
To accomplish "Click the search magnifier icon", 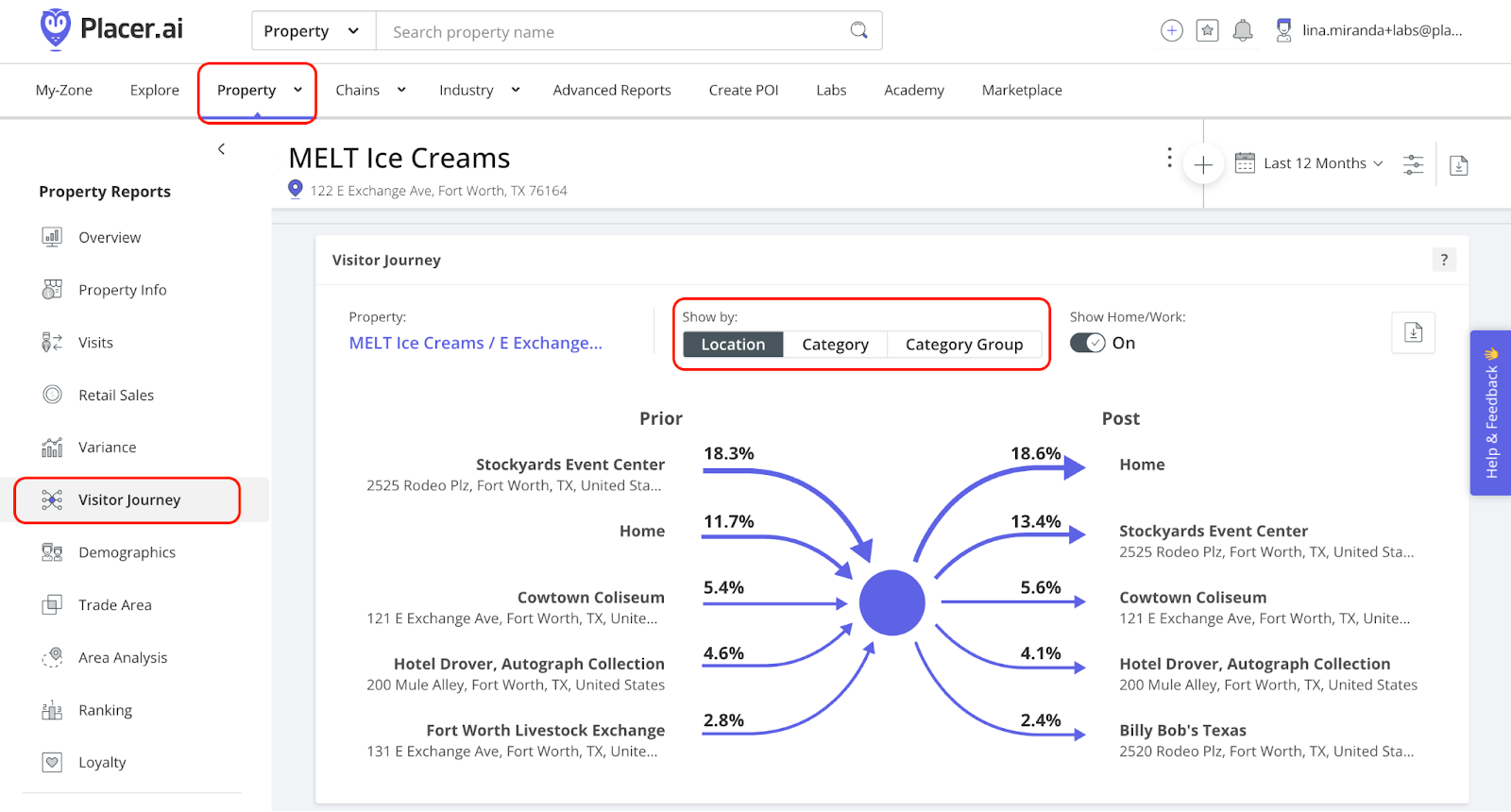I will click(x=858, y=30).
